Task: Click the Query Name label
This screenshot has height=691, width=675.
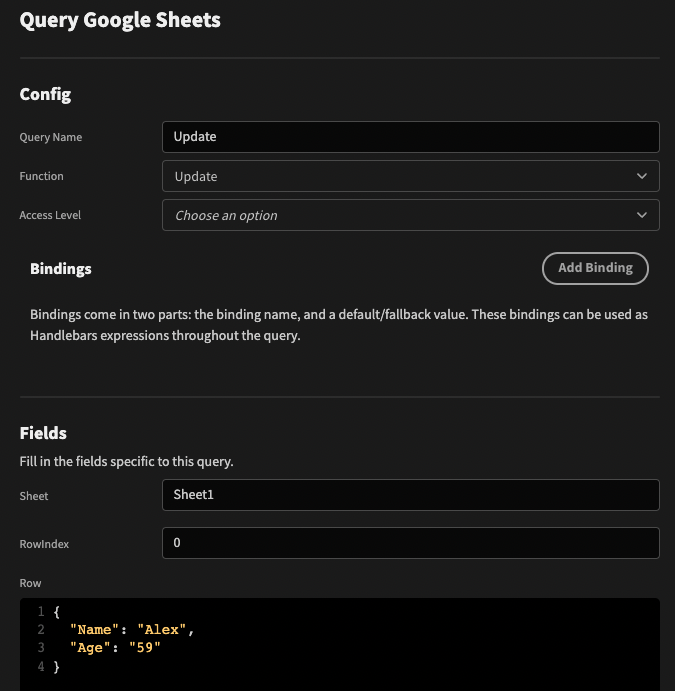Action: click(51, 137)
